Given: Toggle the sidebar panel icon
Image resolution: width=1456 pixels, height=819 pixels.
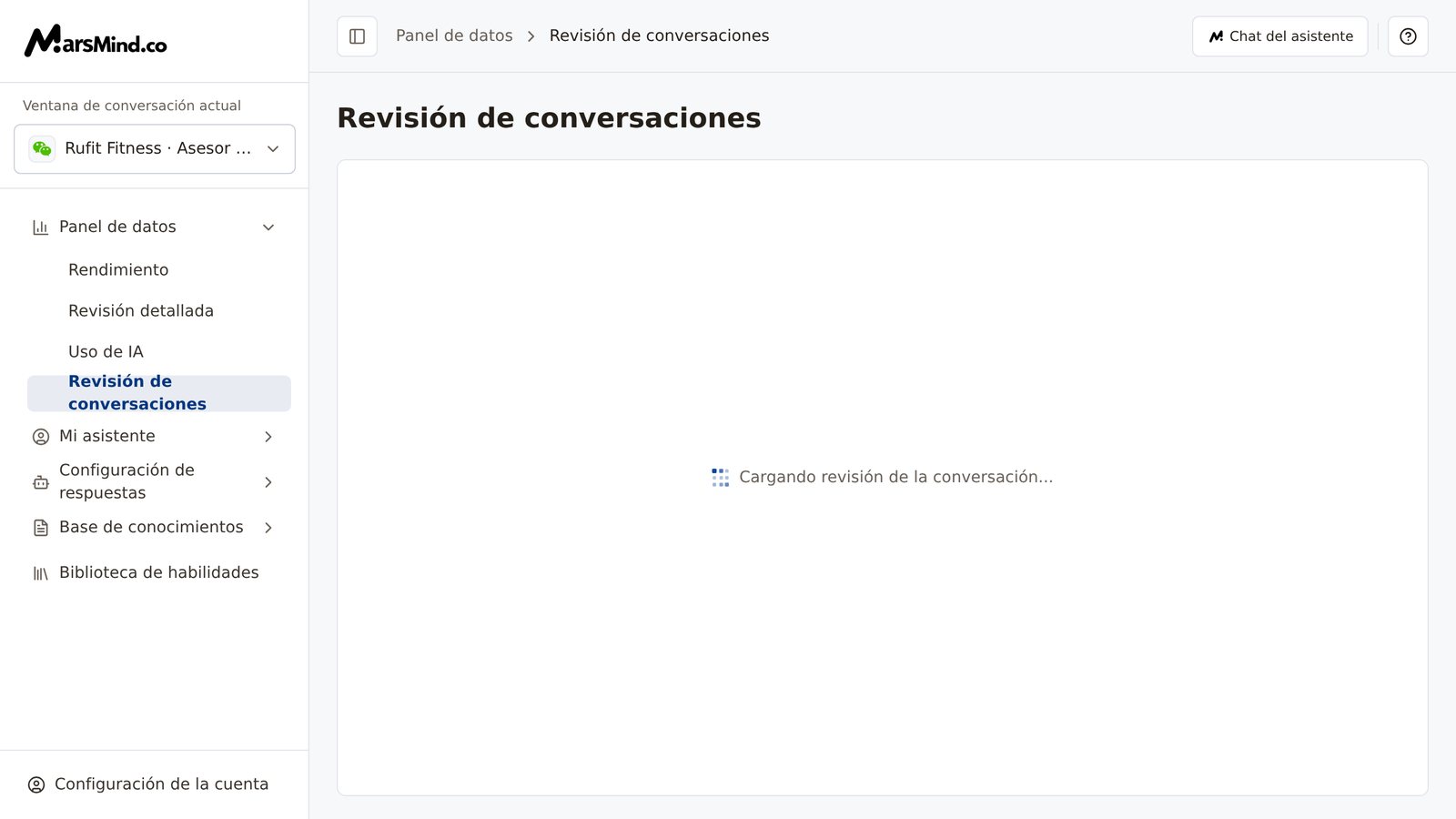Looking at the screenshot, I should coord(357,36).
